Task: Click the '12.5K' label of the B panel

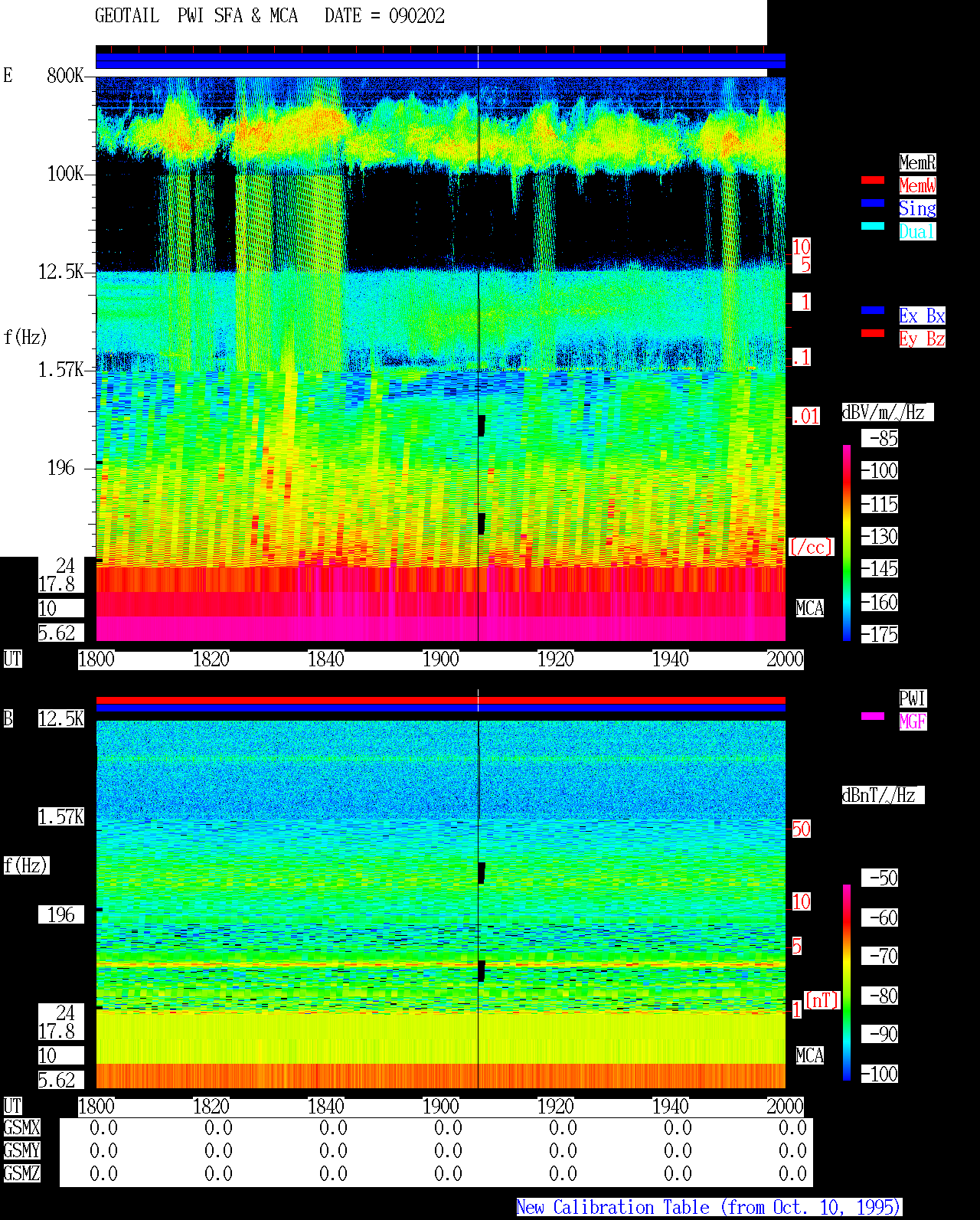Action: (x=61, y=718)
